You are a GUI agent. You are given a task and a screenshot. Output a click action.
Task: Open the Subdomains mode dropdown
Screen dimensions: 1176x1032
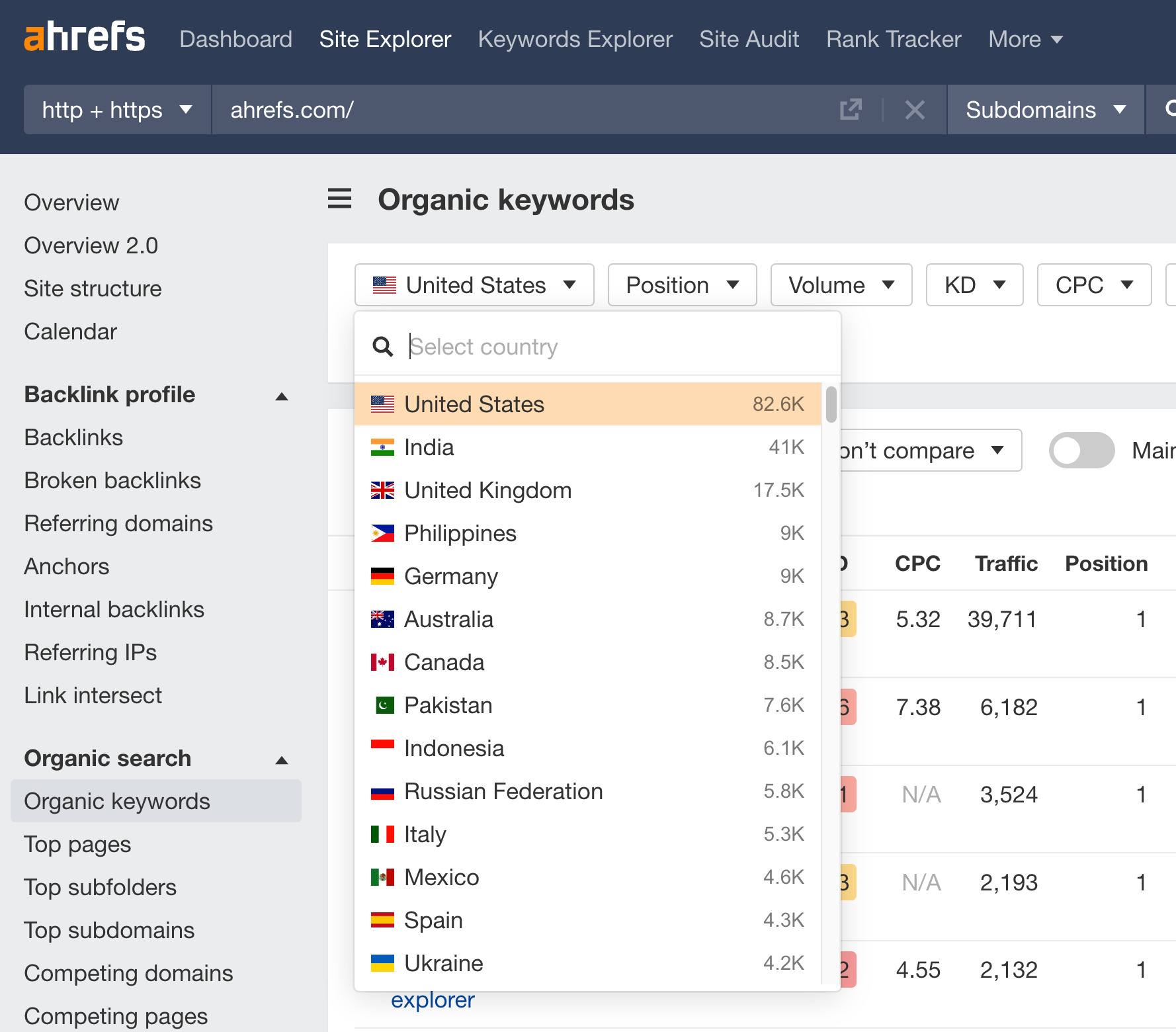(1045, 110)
